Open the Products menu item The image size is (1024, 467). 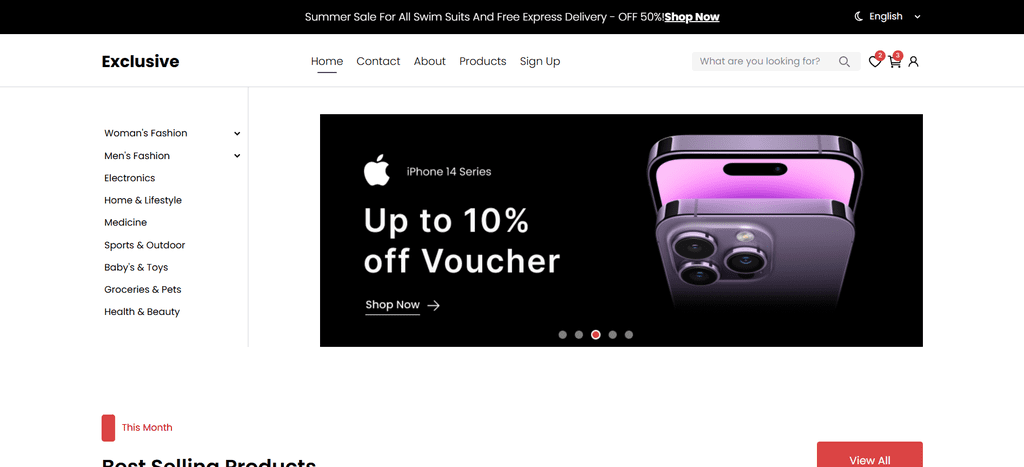[483, 61]
